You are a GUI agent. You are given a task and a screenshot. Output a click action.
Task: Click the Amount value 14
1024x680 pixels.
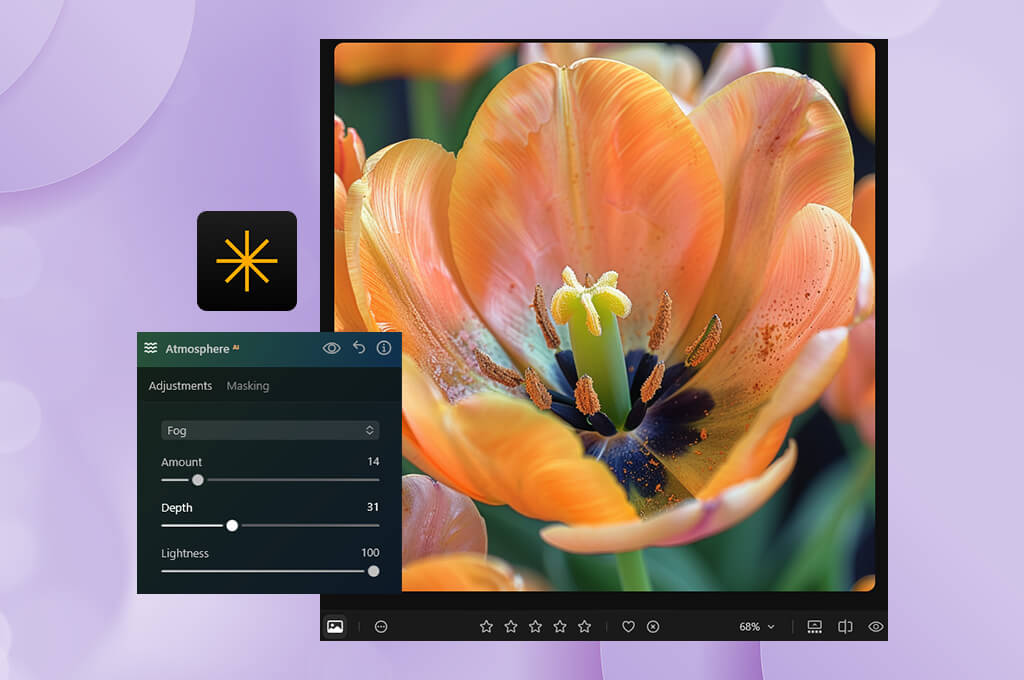pos(373,461)
